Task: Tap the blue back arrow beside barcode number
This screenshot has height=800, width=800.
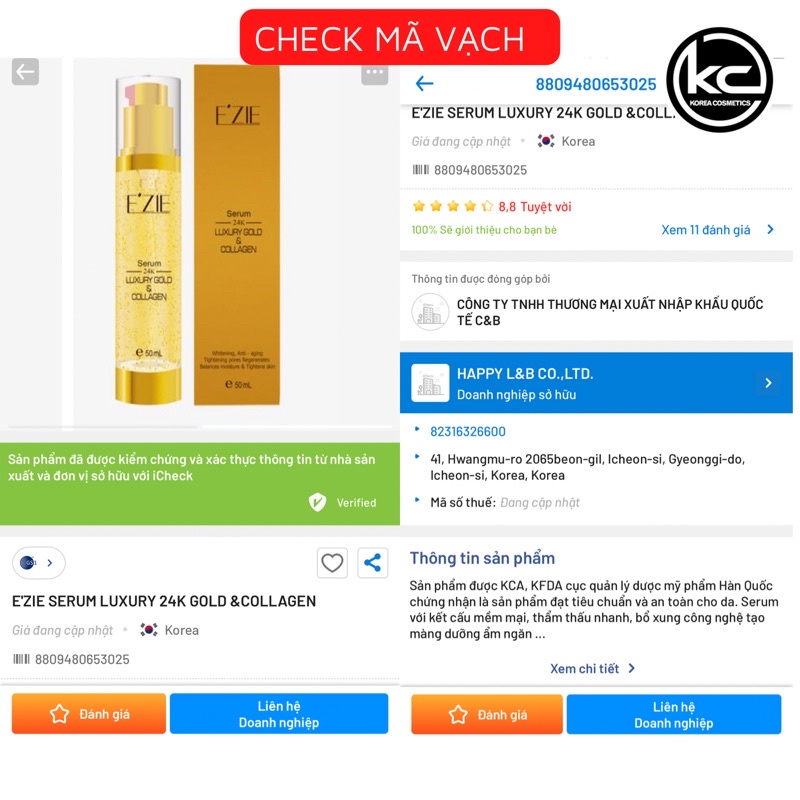Action: [424, 83]
